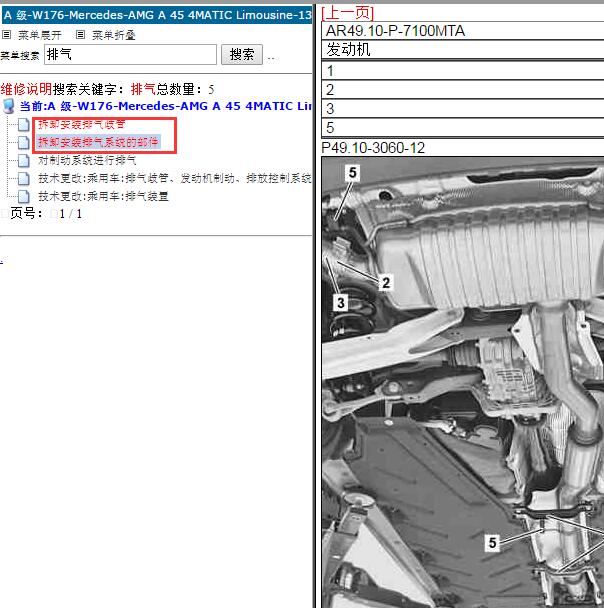Screen dimensions: 604x608
Task: Click page icon beside 技术更改 排气装置 entry
Action: coord(24,196)
